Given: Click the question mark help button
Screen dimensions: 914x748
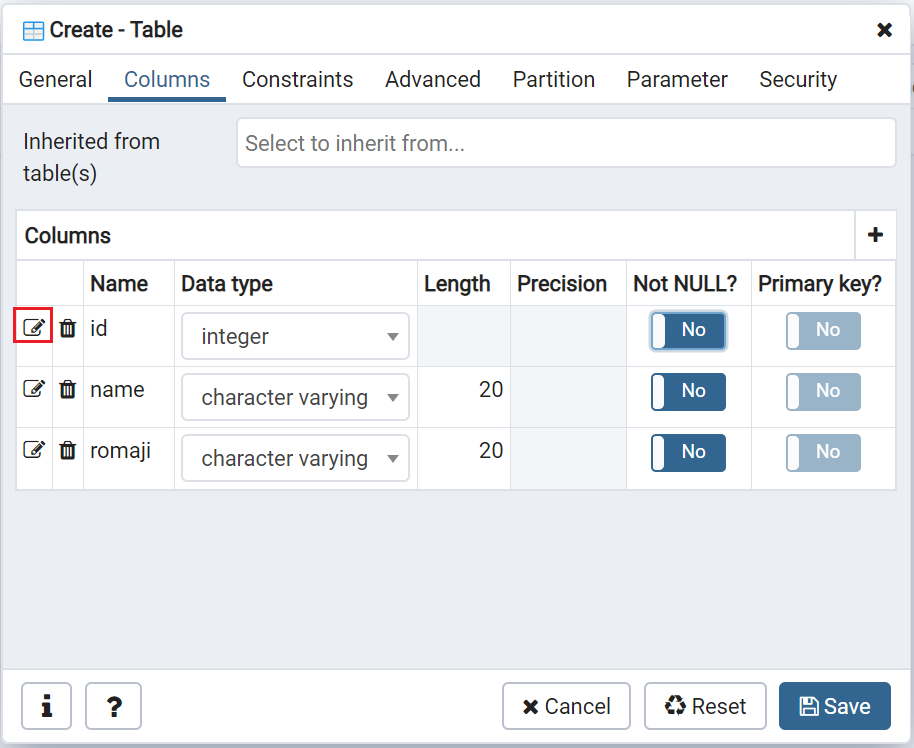Looking at the screenshot, I should coord(113,706).
